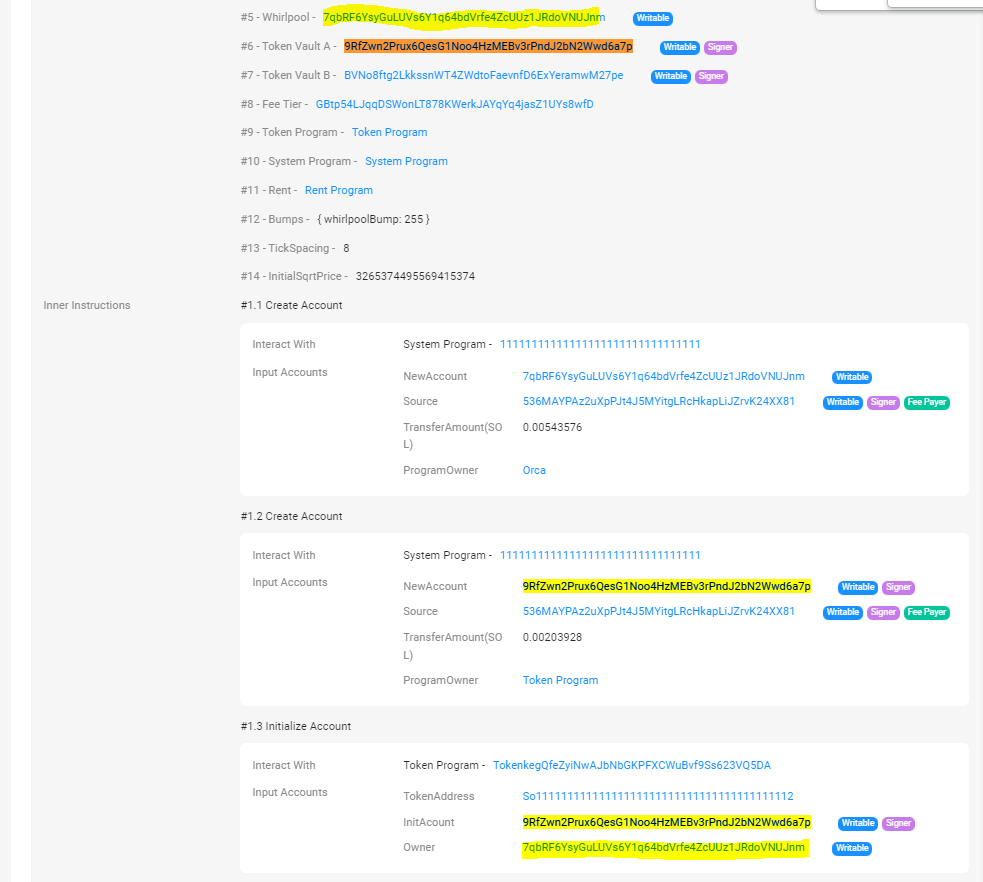Open the Token Program ProgramOwner link in 1.2

click(x=560, y=680)
